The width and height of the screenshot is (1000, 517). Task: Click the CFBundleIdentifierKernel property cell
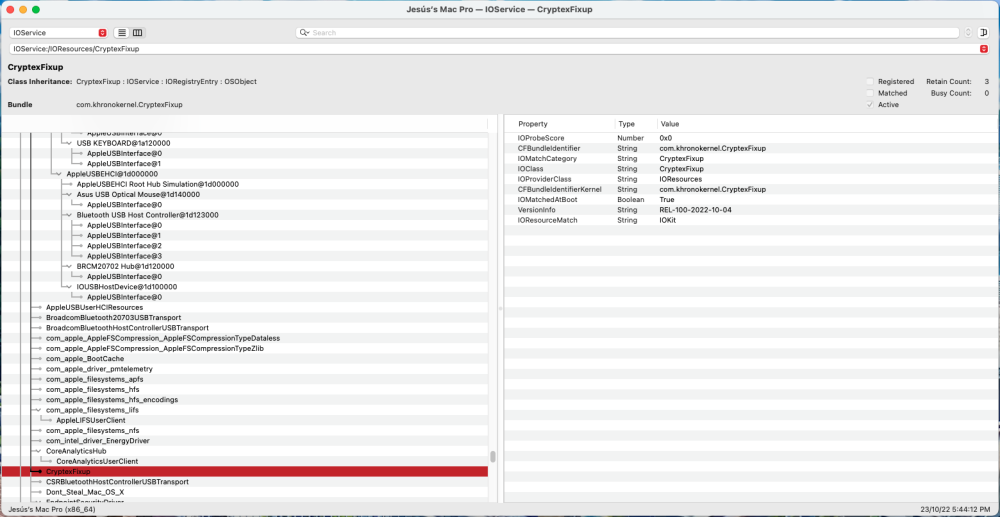click(559, 189)
